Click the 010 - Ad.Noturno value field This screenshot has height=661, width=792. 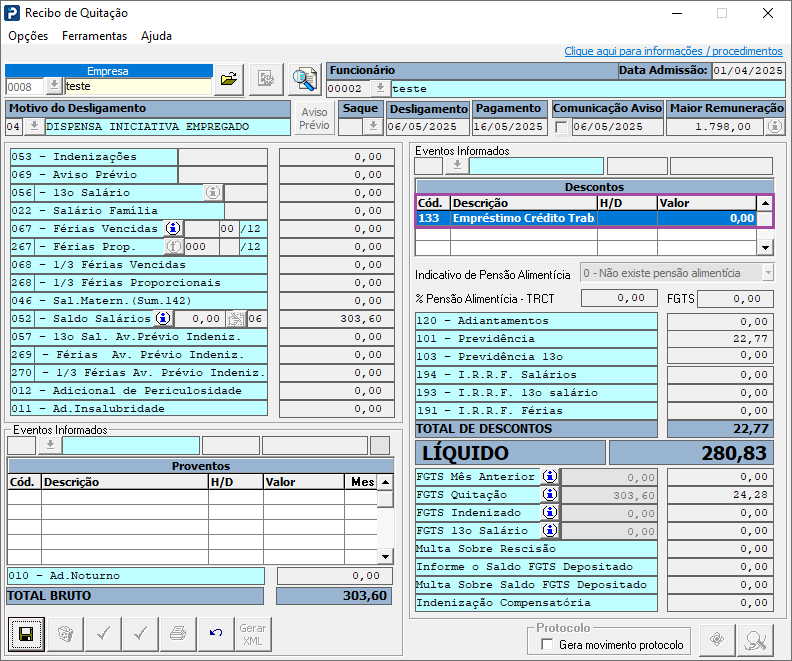pyautogui.click(x=334, y=576)
